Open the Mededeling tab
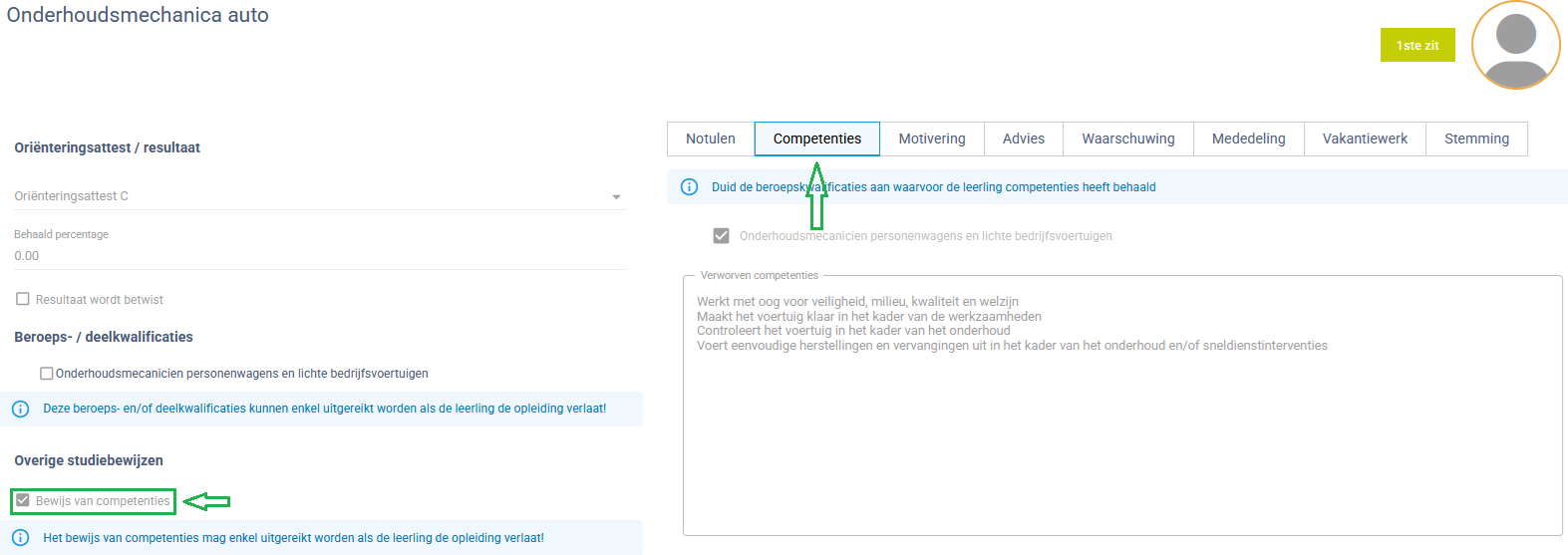 [x=1248, y=139]
